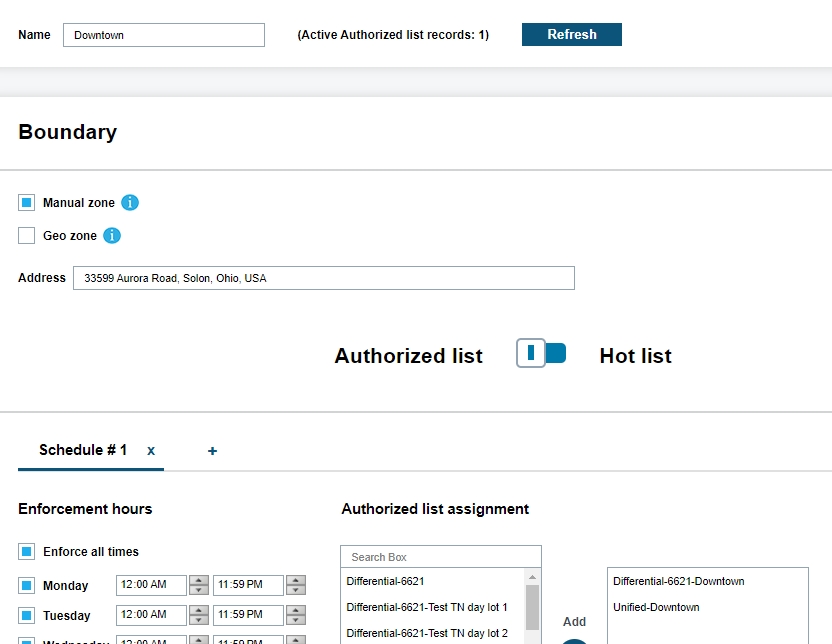Click the Geo zone info icon

[x=112, y=236]
